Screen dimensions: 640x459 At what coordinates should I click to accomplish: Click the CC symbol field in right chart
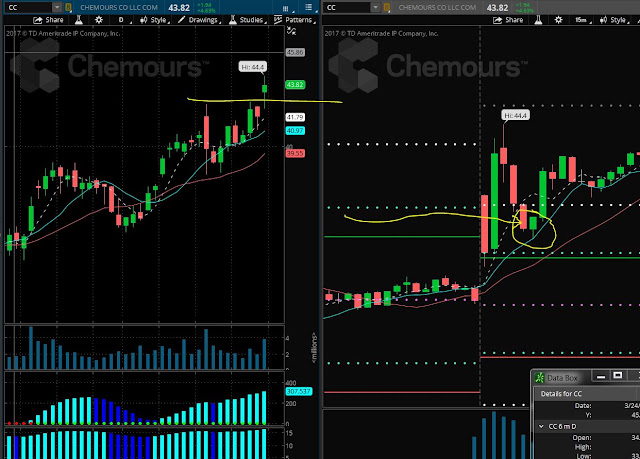347,7
